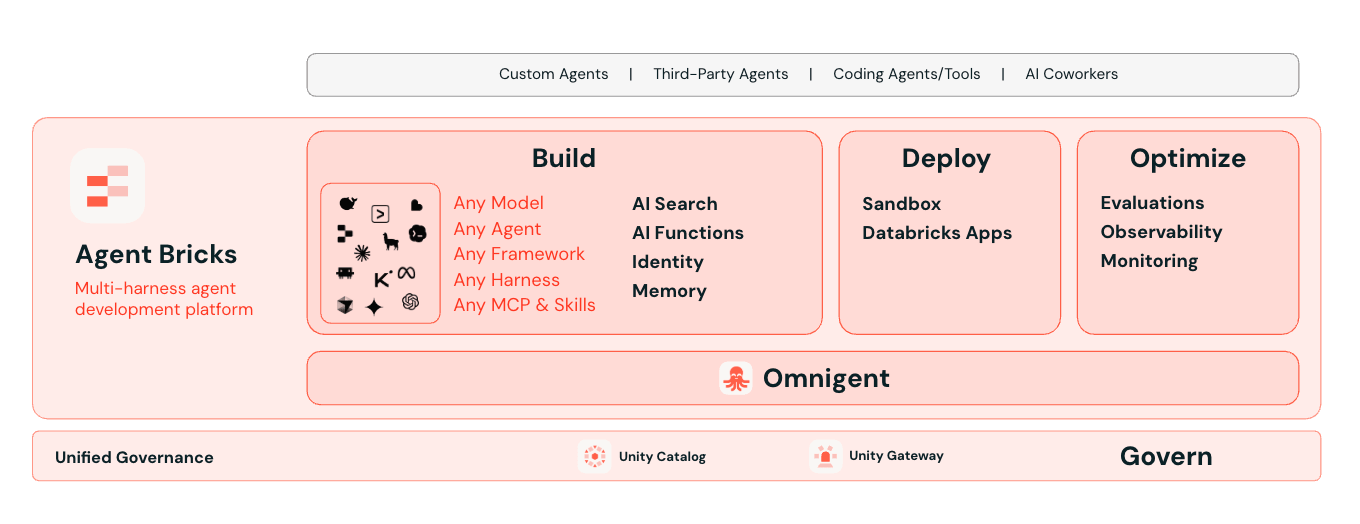Click the Agent Bricks logo icon
This screenshot has width=1360, height=524.
(x=107, y=185)
